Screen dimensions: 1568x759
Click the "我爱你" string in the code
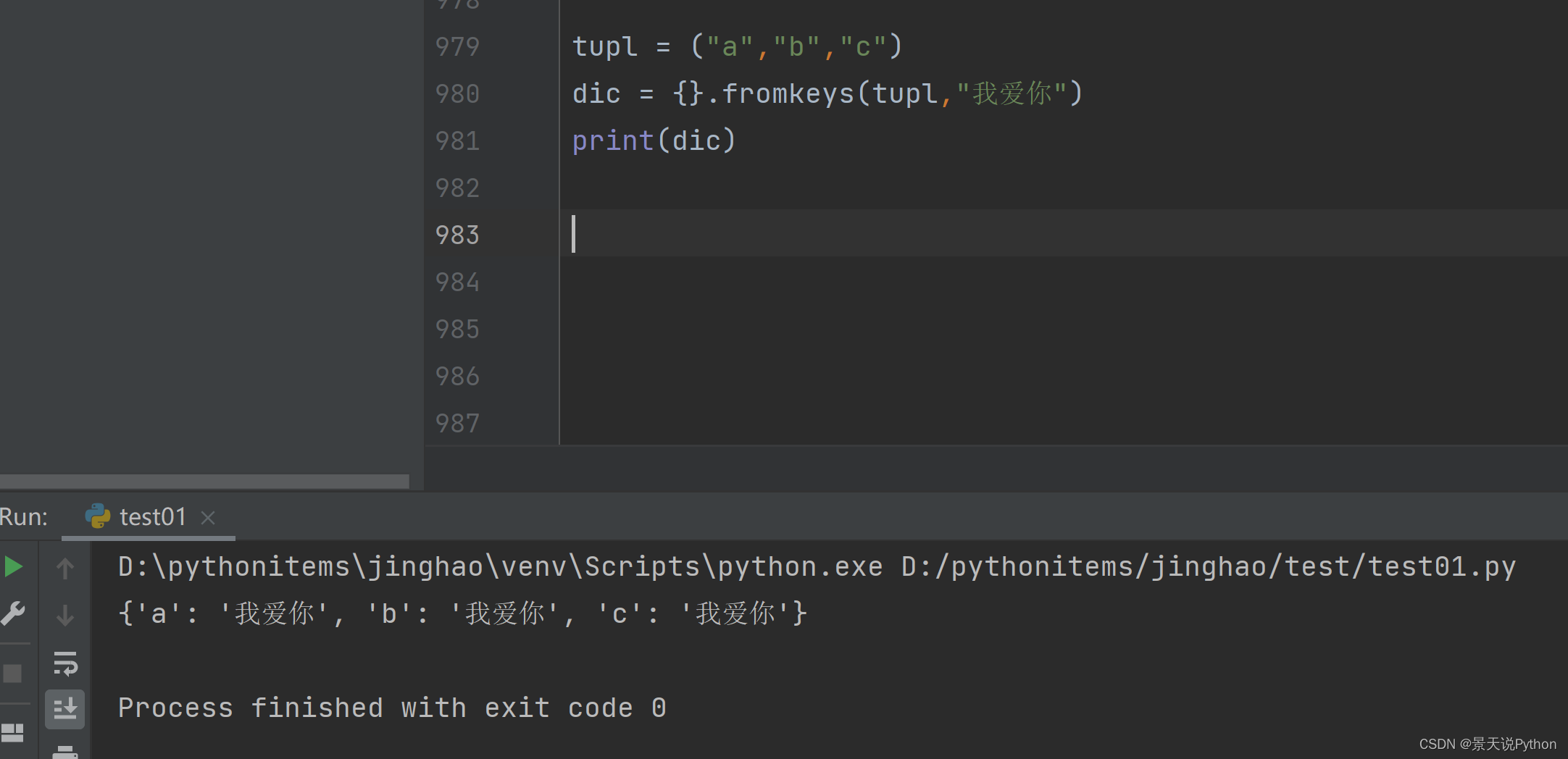pos(1012,94)
